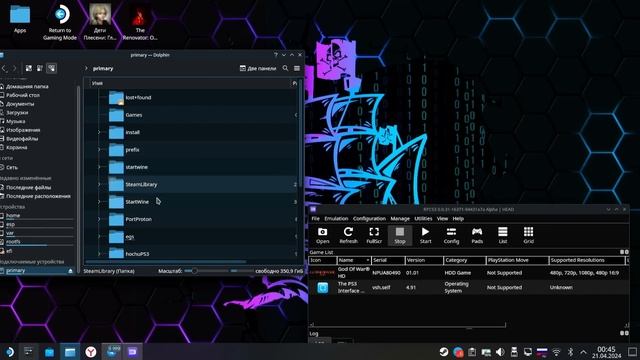640x360 pixels.
Task: Open Wi-Fi network tray icon
Action: click(x=556, y=352)
